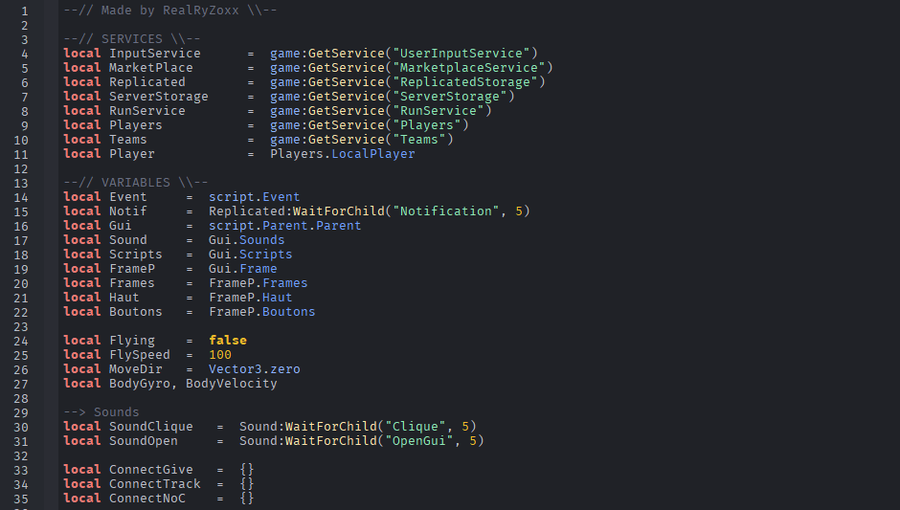Click the Vector3.zero value

tap(254, 370)
